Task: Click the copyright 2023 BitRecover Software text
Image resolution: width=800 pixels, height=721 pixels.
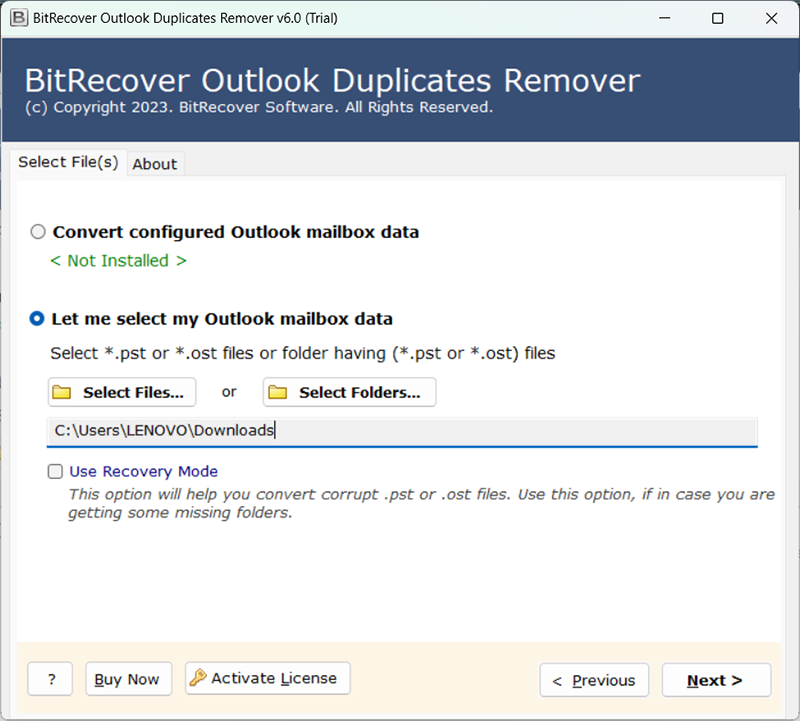Action: coord(259,107)
